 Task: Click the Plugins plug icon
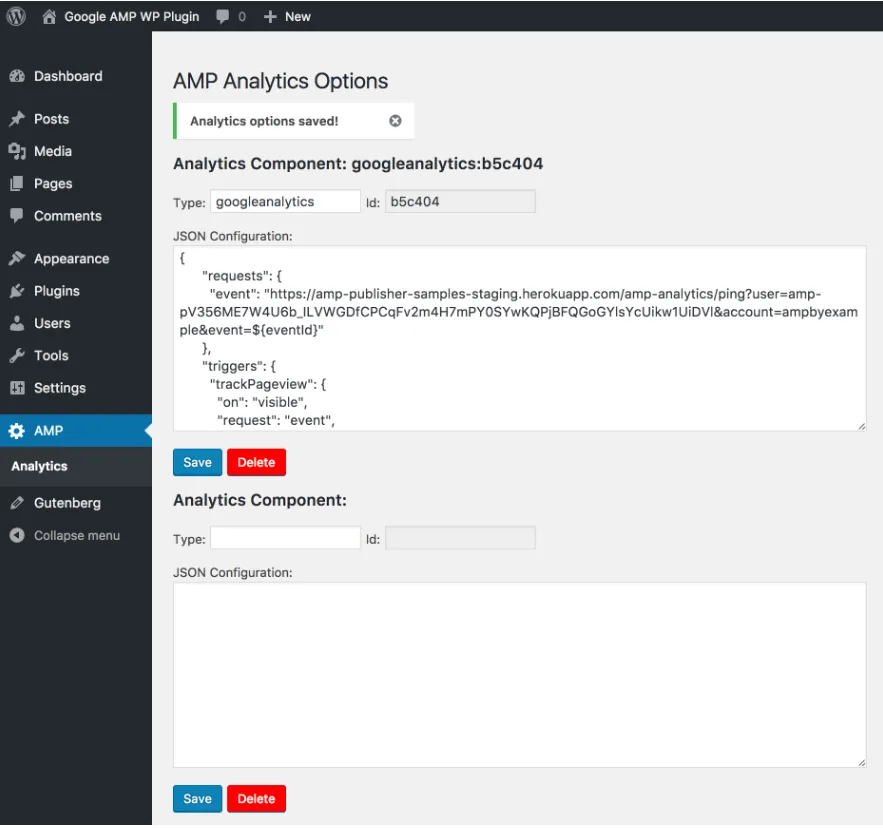pos(17,291)
